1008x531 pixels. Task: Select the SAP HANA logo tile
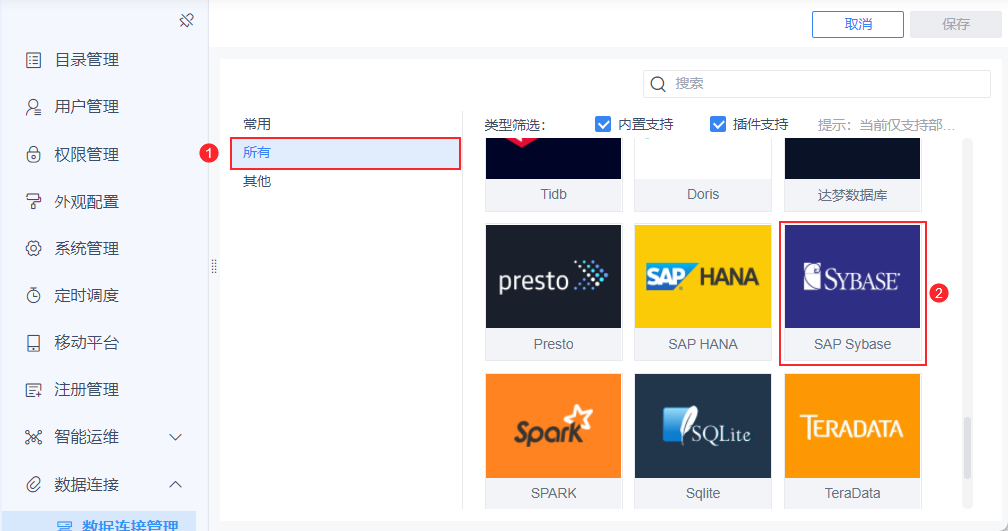pos(703,276)
